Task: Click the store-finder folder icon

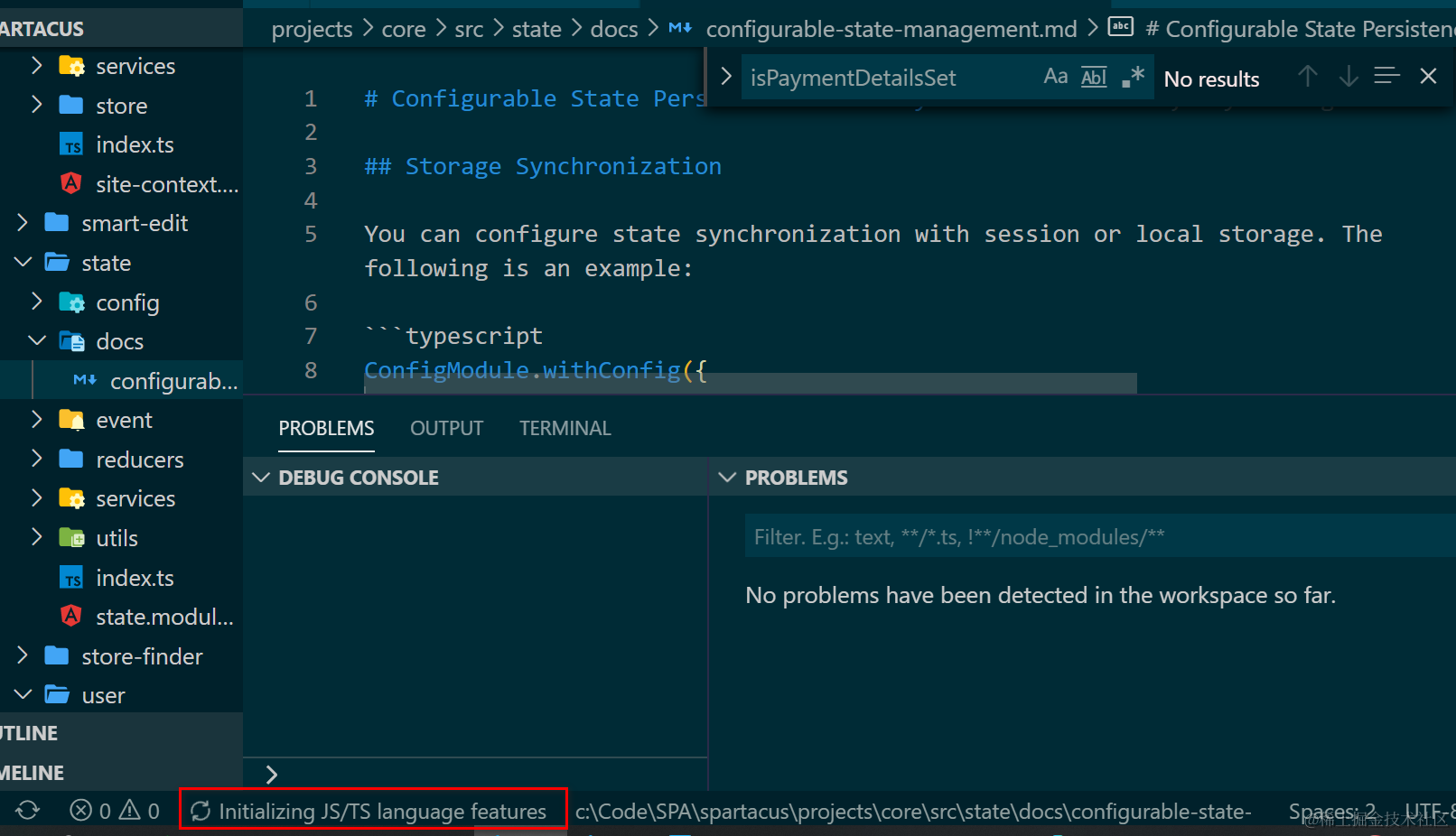Action: point(57,655)
